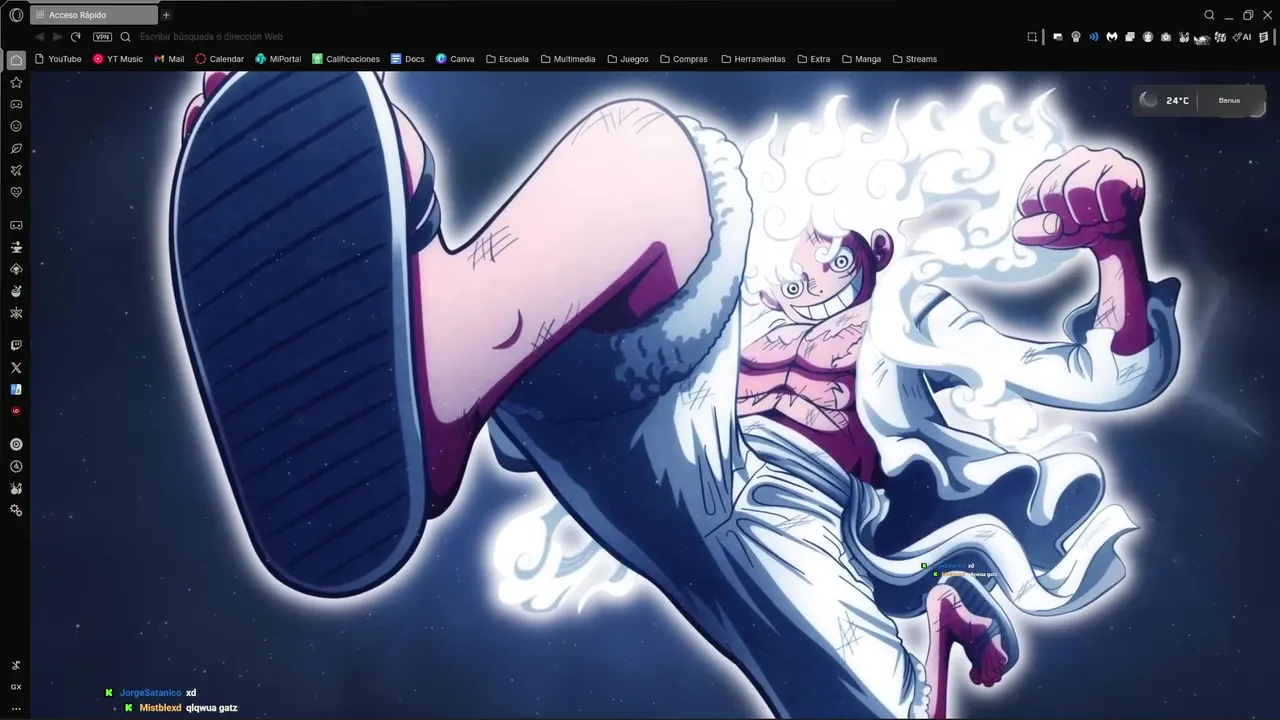This screenshot has height=720, width=1280.
Task: Open the Twitch sidebar panel
Action: (x=16, y=345)
